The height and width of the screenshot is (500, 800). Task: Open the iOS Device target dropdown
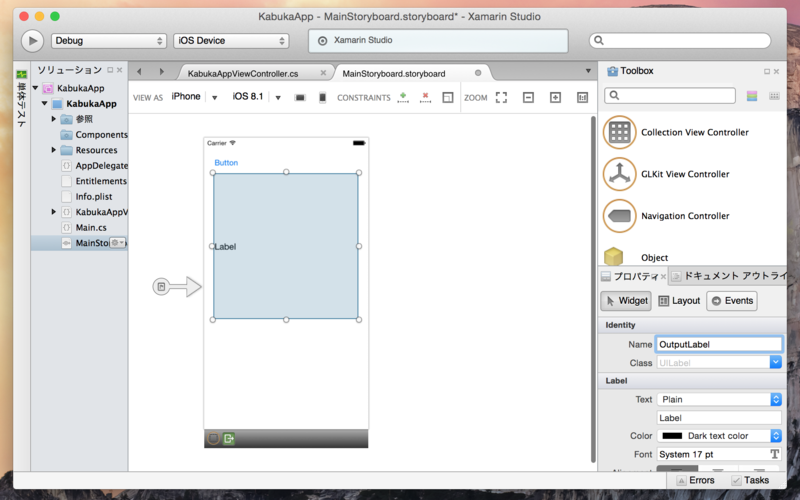click(x=231, y=41)
